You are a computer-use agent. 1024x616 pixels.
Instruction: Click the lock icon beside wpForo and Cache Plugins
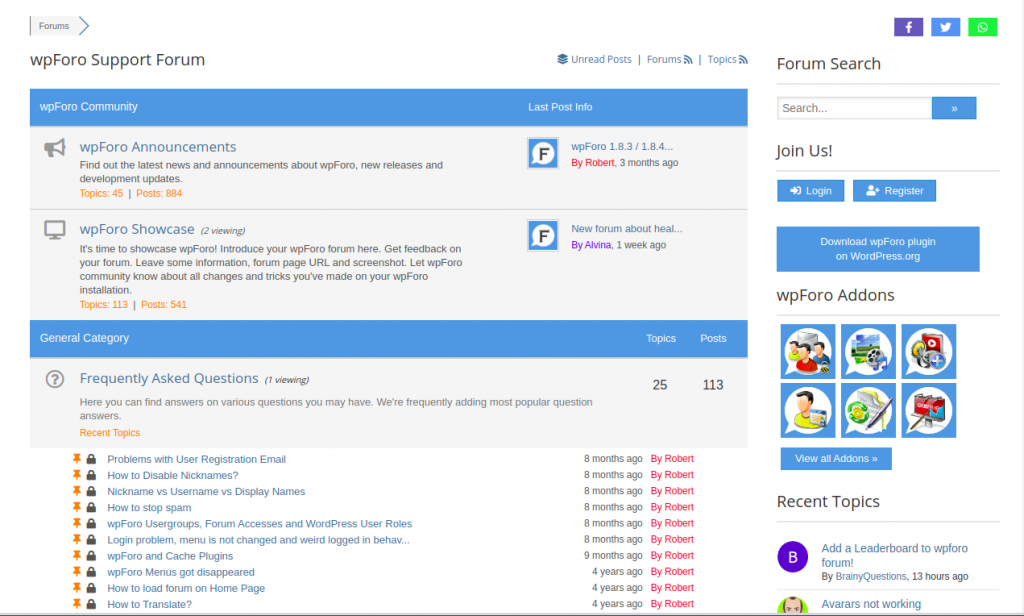click(x=91, y=556)
